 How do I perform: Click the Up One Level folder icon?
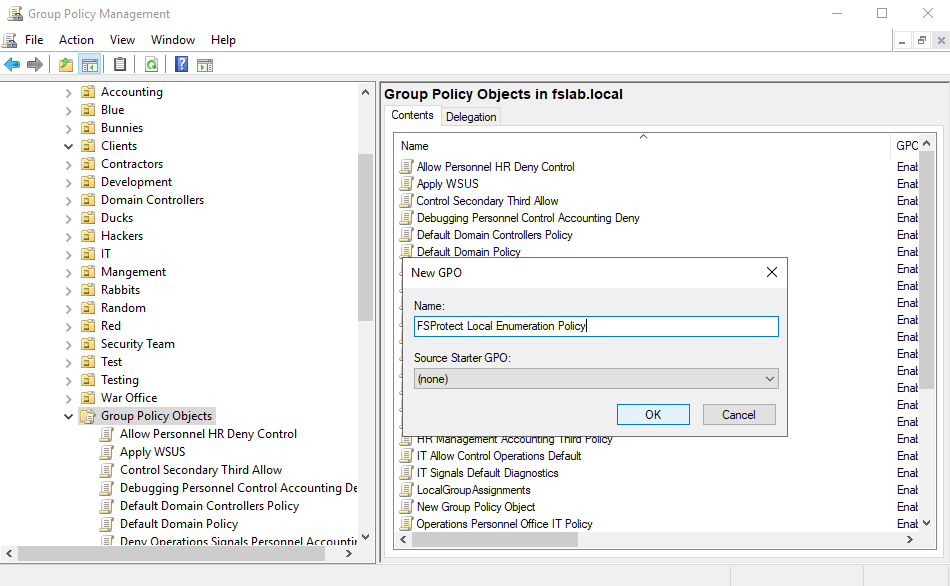[66, 65]
